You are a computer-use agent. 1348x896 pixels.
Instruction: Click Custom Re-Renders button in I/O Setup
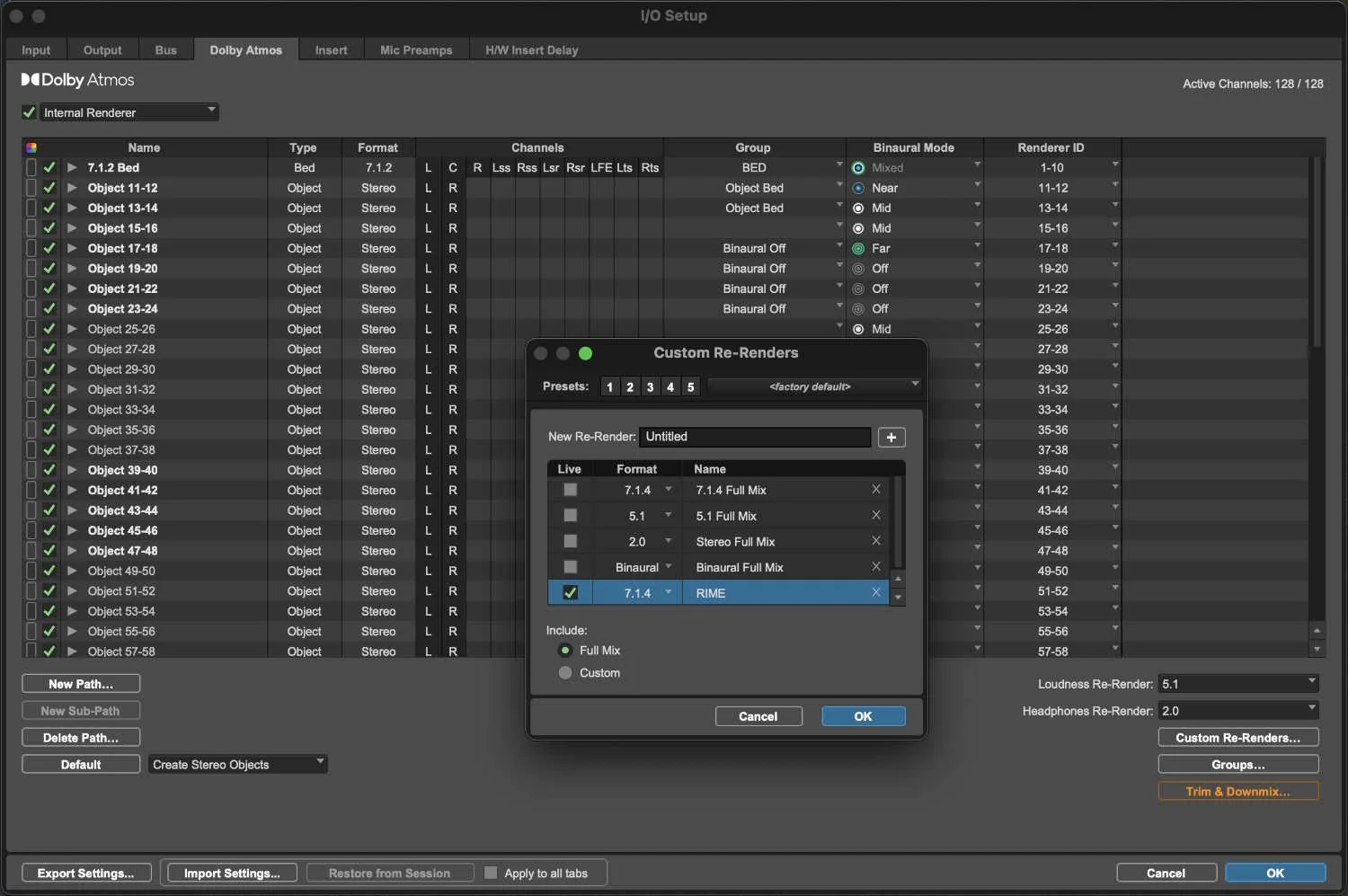[x=1238, y=738]
